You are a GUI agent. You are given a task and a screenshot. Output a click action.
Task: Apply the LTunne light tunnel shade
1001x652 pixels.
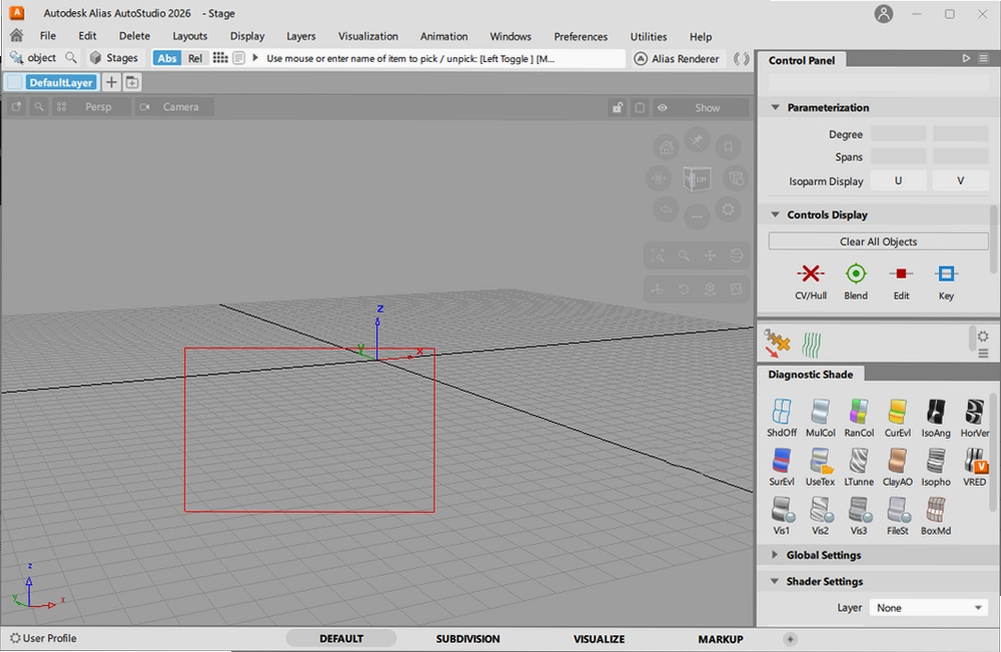[x=859, y=467]
